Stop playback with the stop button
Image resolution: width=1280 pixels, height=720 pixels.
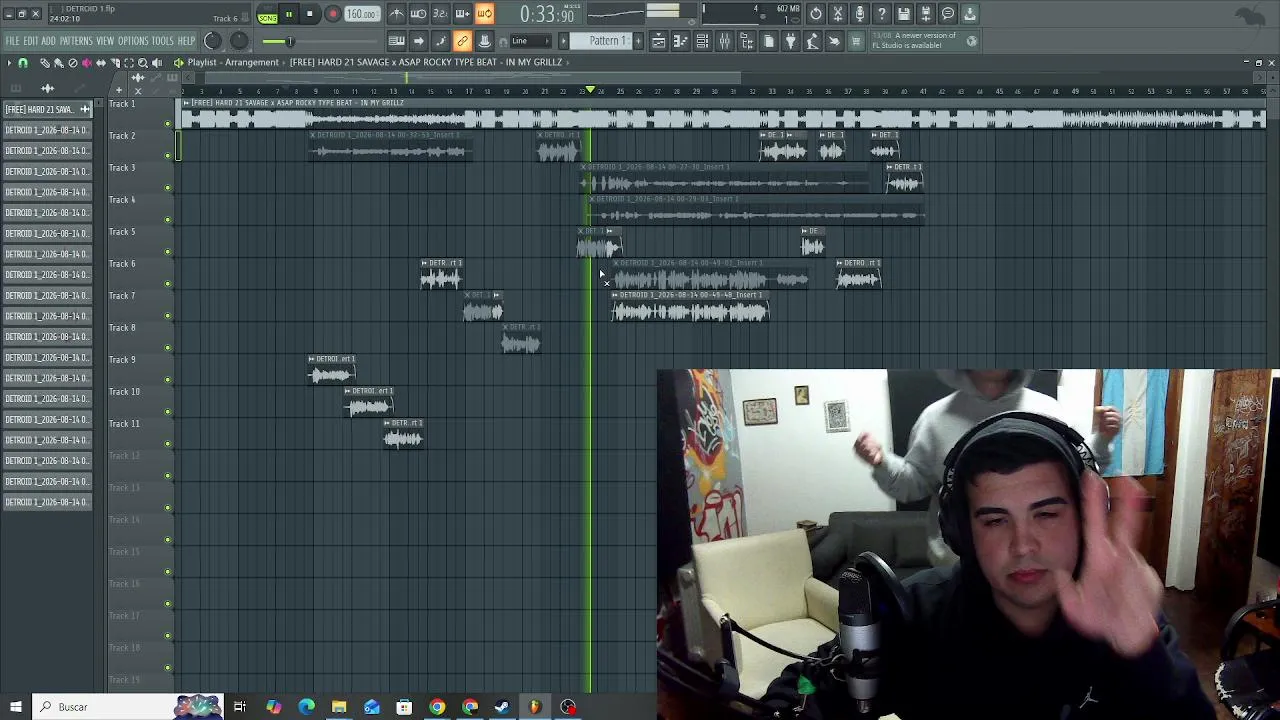pos(310,14)
